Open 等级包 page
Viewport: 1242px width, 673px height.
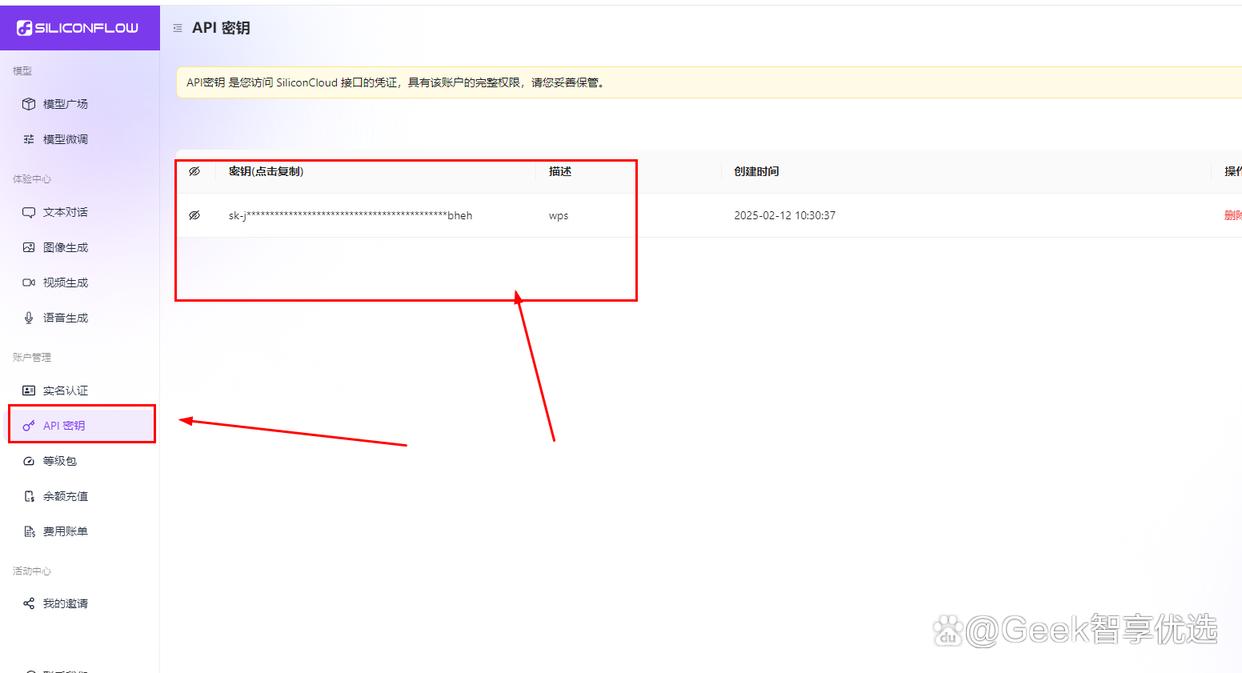click(x=80, y=461)
